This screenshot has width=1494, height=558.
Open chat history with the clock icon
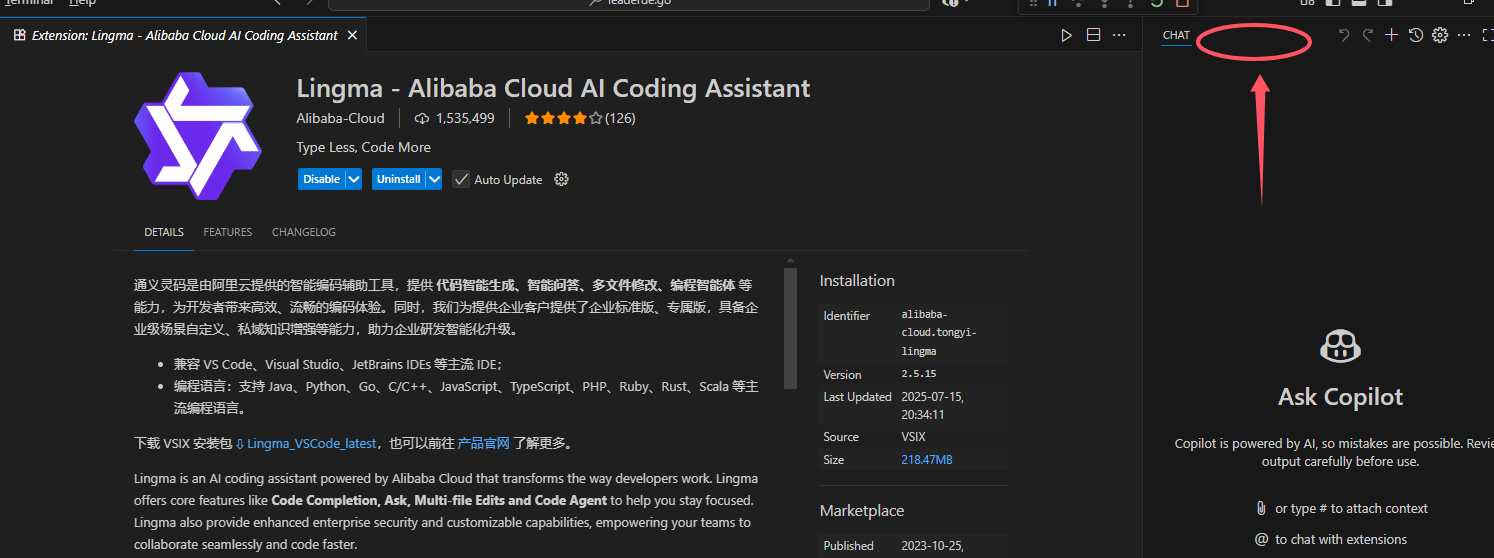coord(1415,35)
